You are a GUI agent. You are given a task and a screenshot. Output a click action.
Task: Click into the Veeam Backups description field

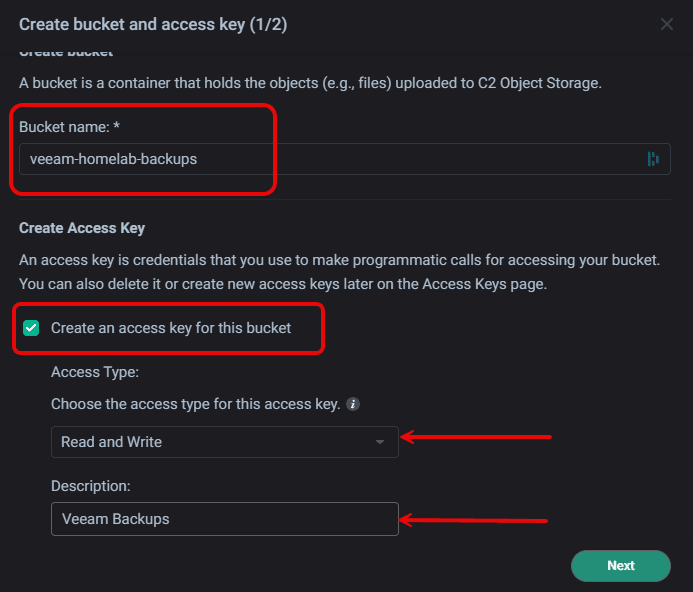click(224, 519)
